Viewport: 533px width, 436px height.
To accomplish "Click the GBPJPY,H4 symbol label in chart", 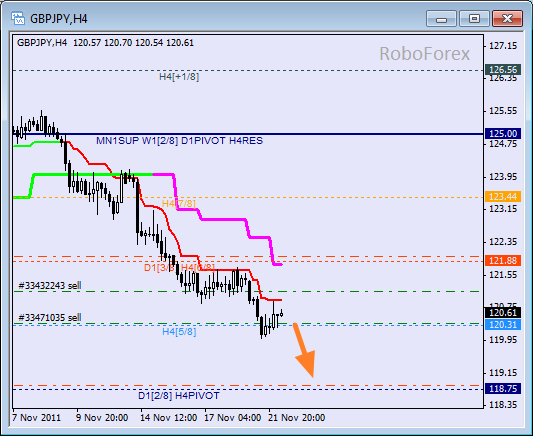I will [42, 43].
